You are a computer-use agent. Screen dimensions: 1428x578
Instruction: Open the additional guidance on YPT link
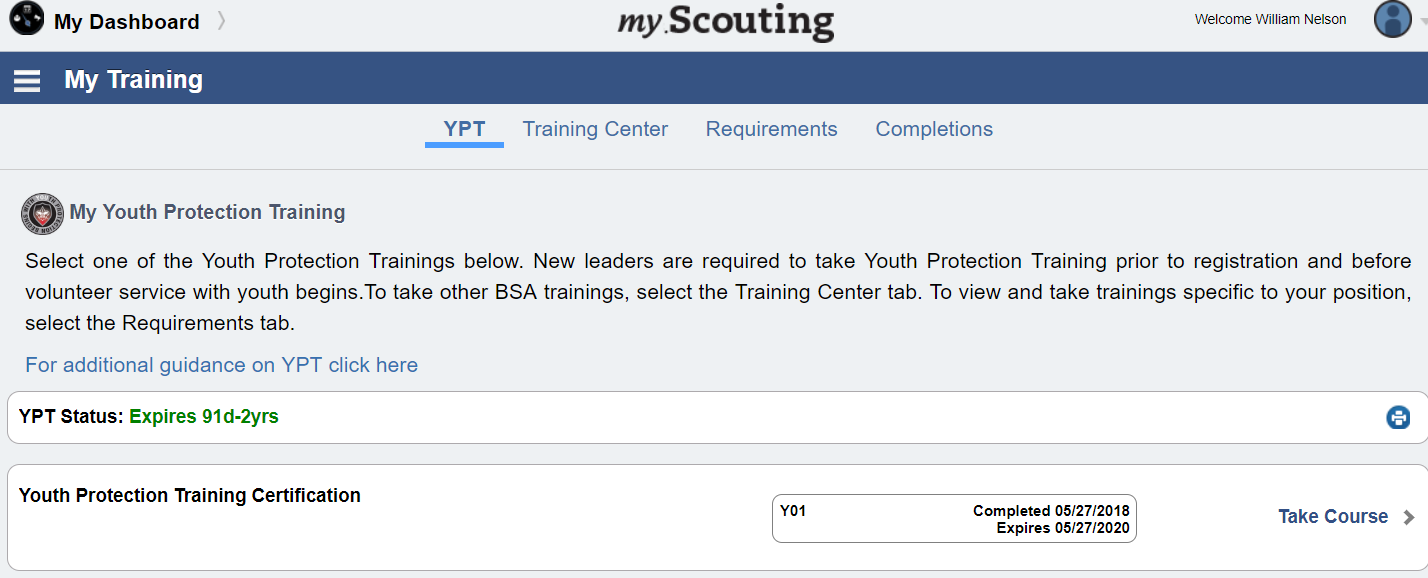221,365
